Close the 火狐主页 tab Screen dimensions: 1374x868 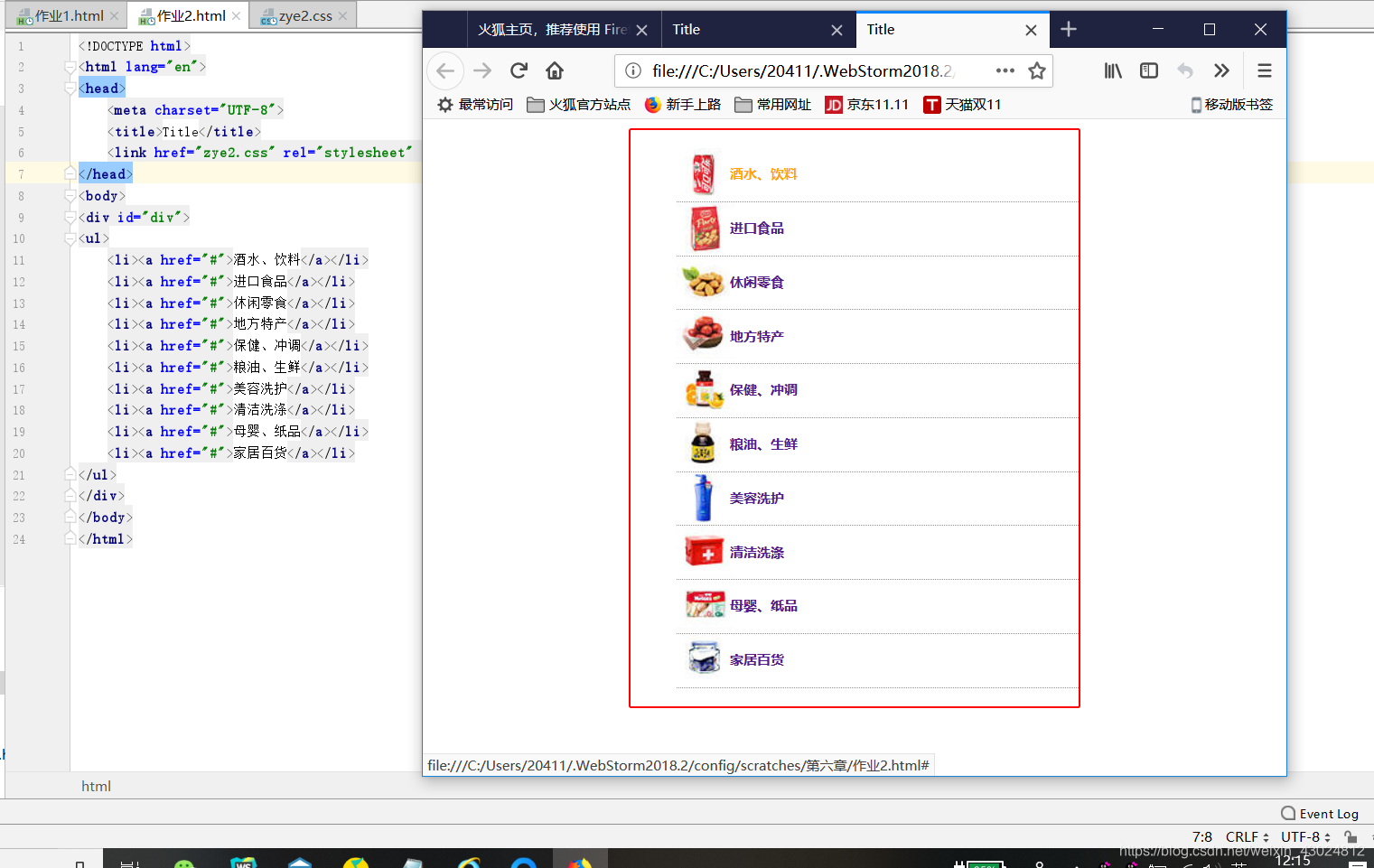click(641, 30)
